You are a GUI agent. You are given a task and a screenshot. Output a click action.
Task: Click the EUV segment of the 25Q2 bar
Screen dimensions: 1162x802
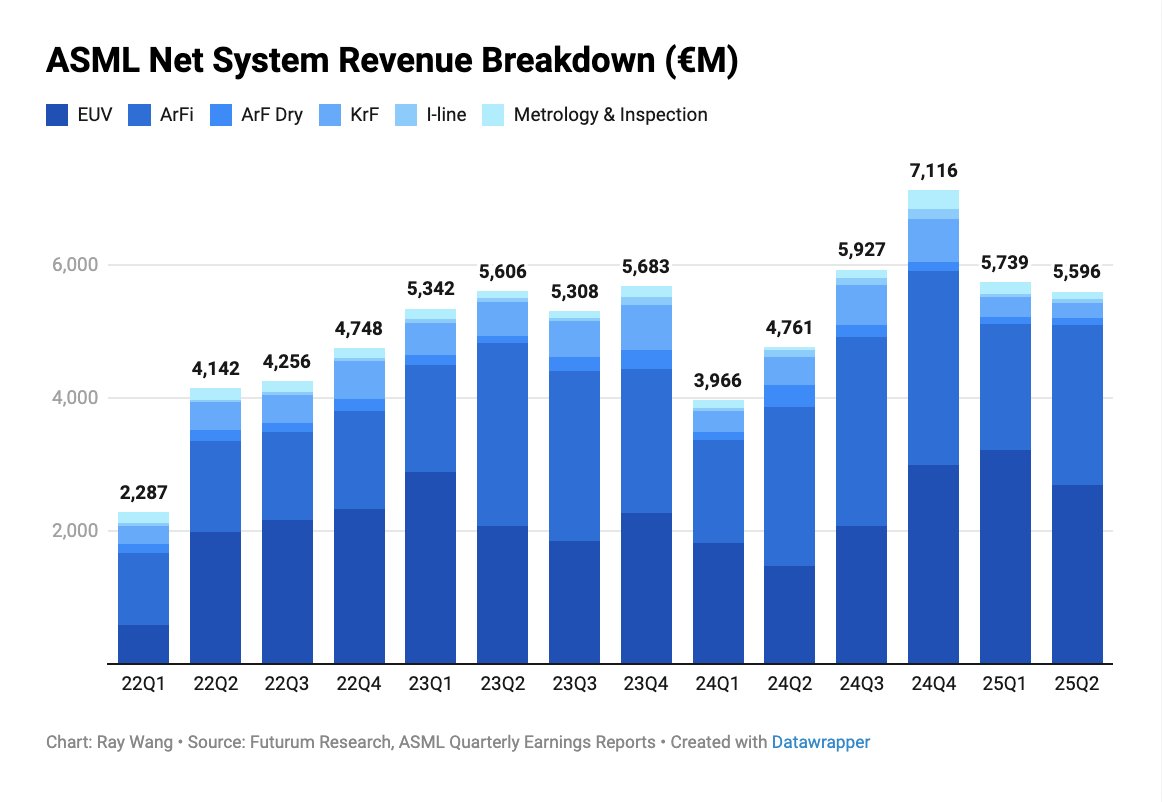point(1077,574)
